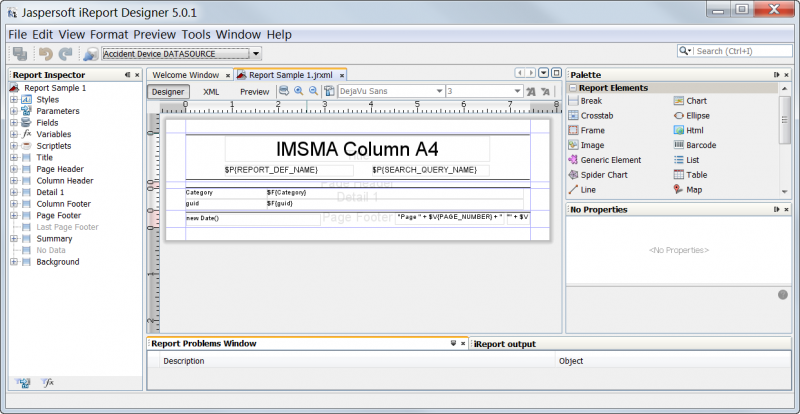The image size is (800, 414).
Task: Collapse the Report Elements palette group
Action: click(573, 88)
